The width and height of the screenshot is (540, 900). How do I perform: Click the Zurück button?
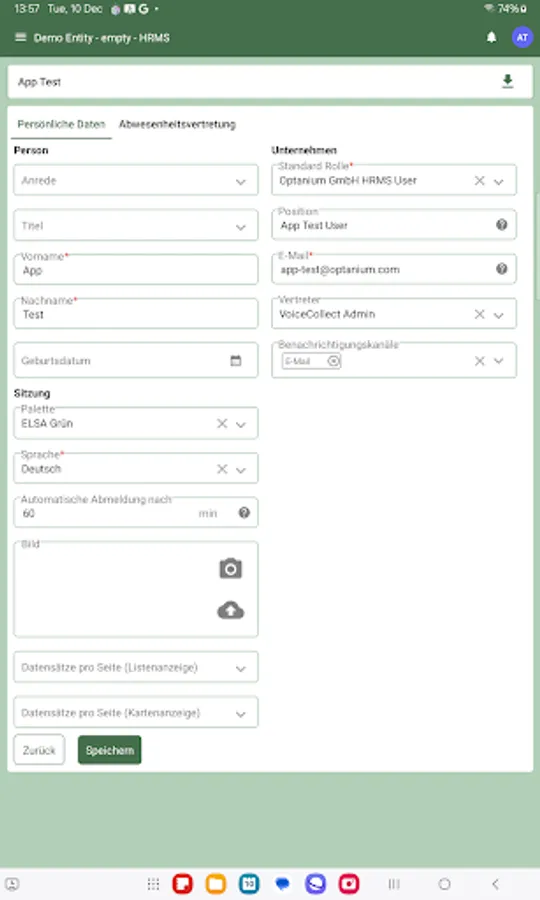39,750
